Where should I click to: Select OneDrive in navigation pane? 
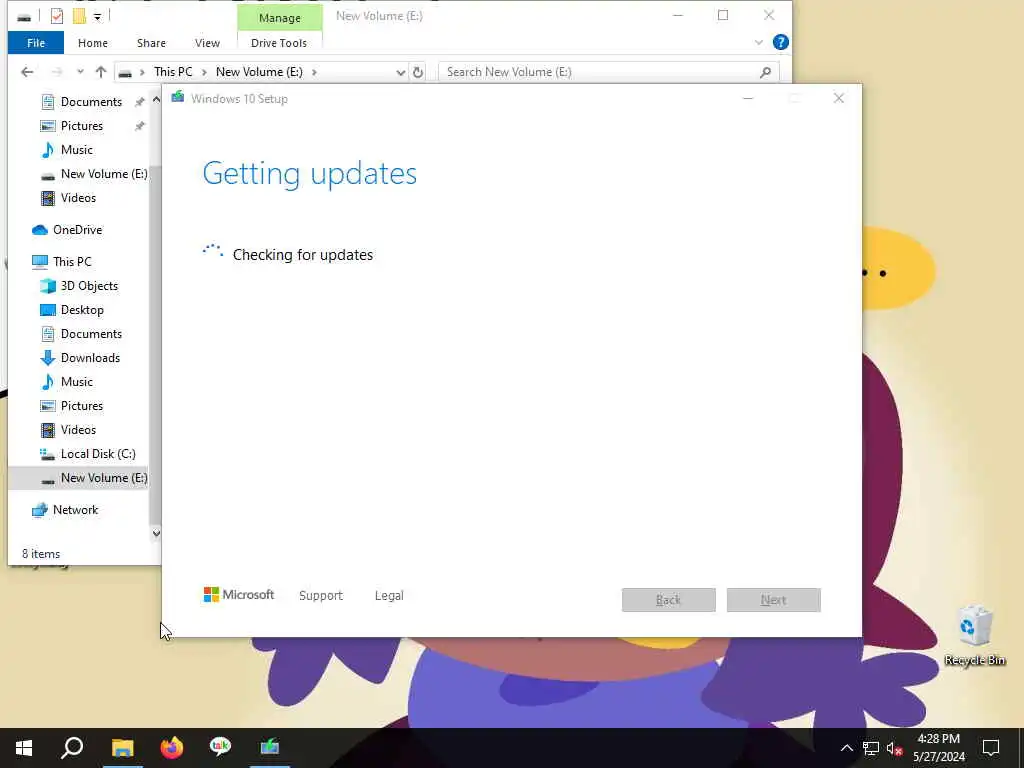pyautogui.click(x=77, y=230)
